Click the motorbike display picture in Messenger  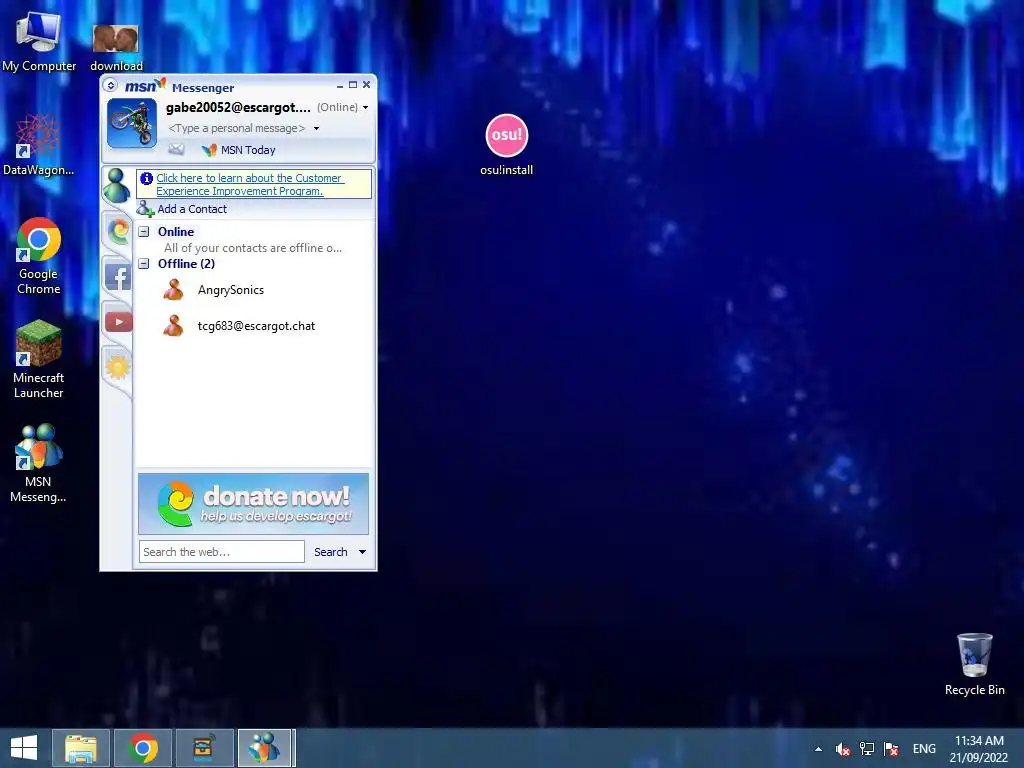tap(132, 123)
